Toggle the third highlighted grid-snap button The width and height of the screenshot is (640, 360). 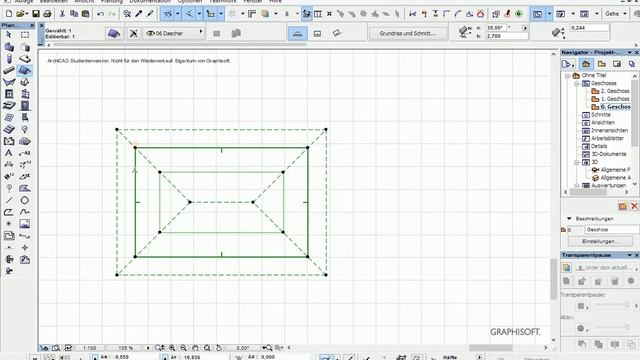tap(211, 14)
